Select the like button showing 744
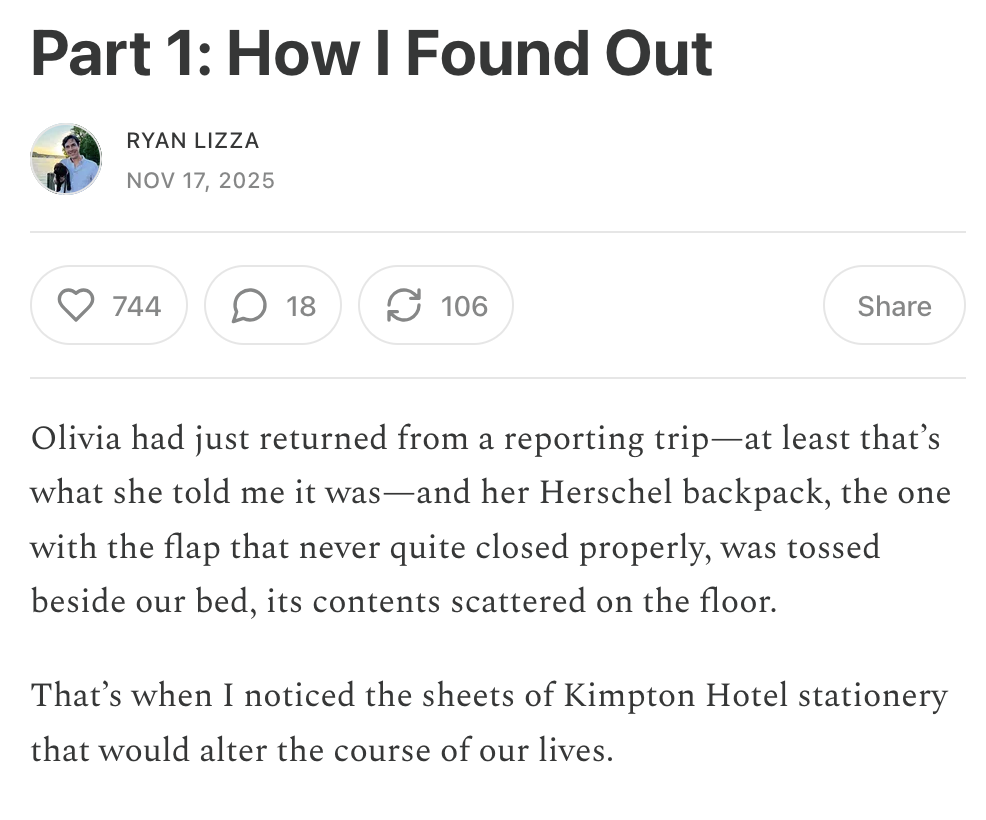 click(108, 305)
